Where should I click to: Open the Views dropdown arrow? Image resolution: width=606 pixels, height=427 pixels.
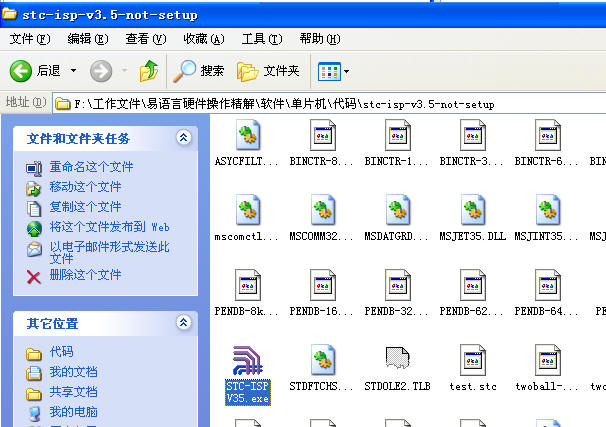pos(346,71)
